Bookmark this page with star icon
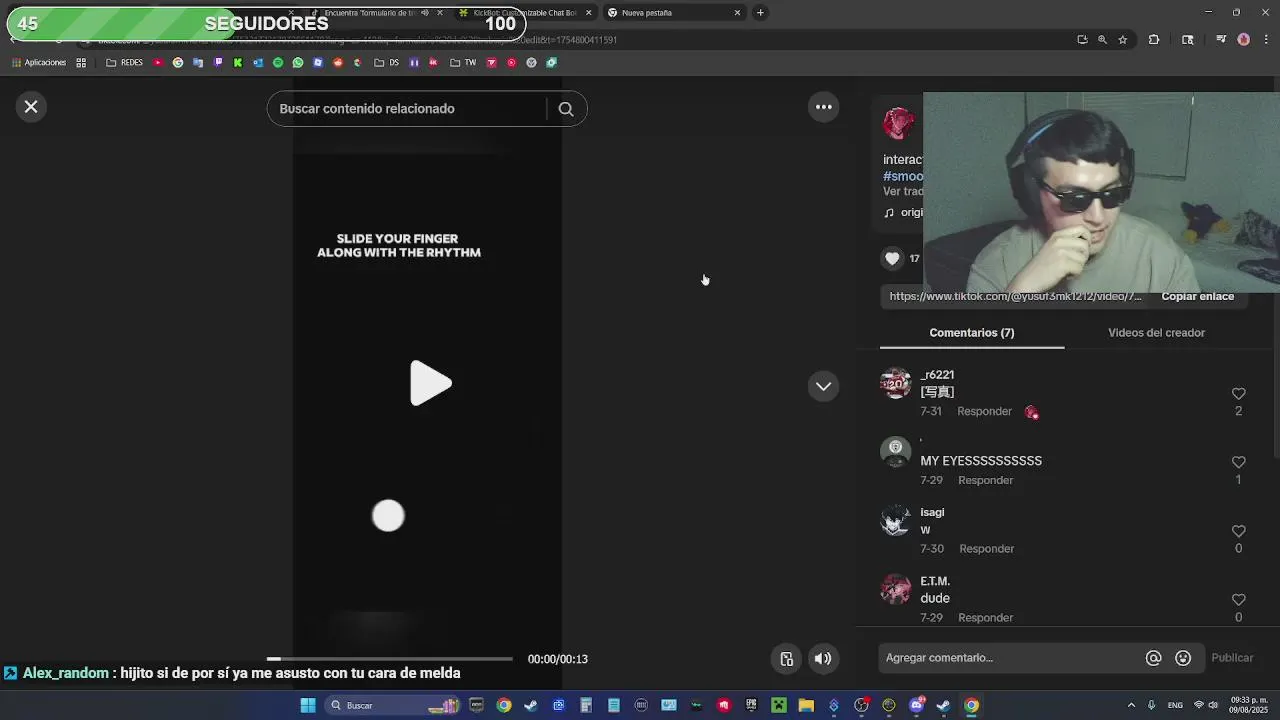The image size is (1280, 720). tap(1123, 40)
